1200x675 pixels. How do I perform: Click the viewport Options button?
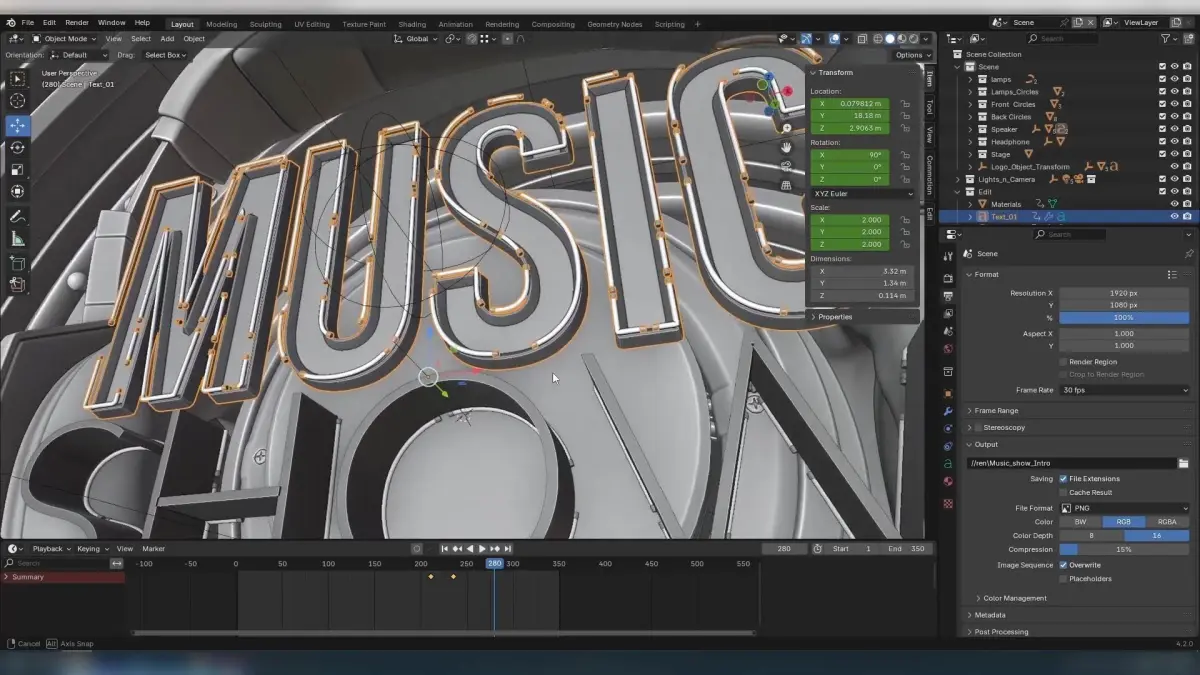click(912, 55)
